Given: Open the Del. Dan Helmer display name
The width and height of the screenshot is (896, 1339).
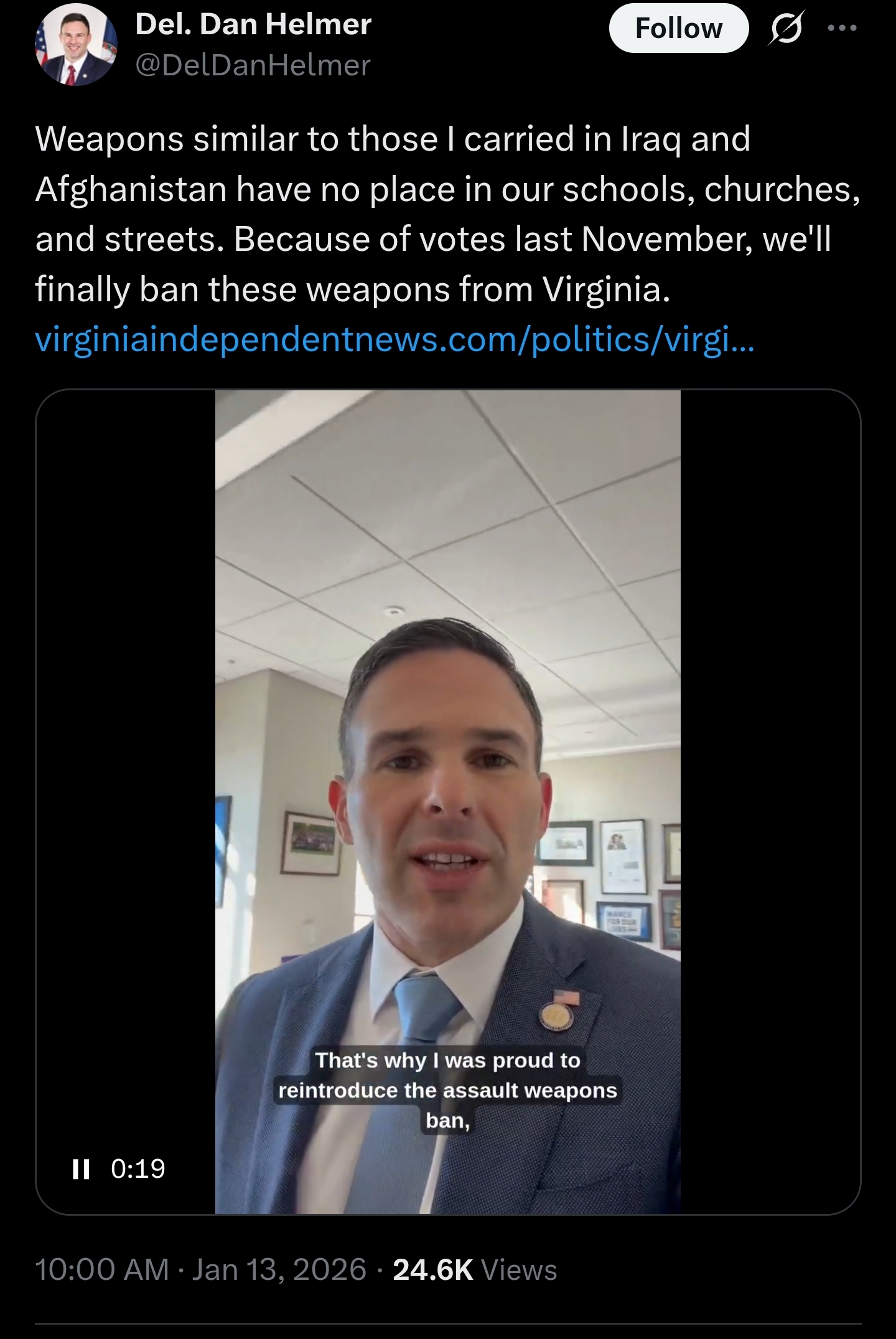Looking at the screenshot, I should (x=253, y=24).
